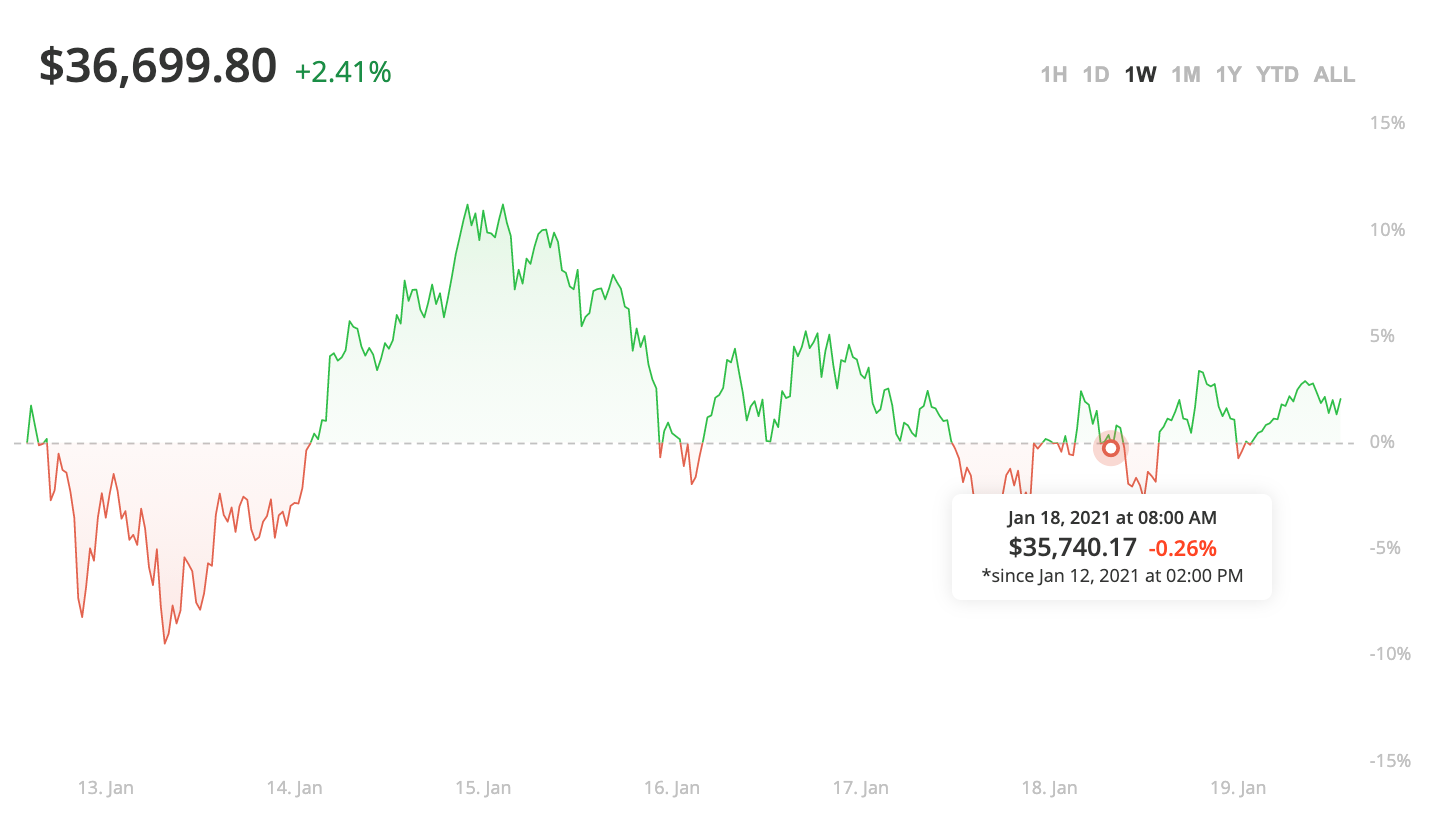Switch chart to 1M range
This screenshot has height=824, width=1440.
[x=1185, y=74]
